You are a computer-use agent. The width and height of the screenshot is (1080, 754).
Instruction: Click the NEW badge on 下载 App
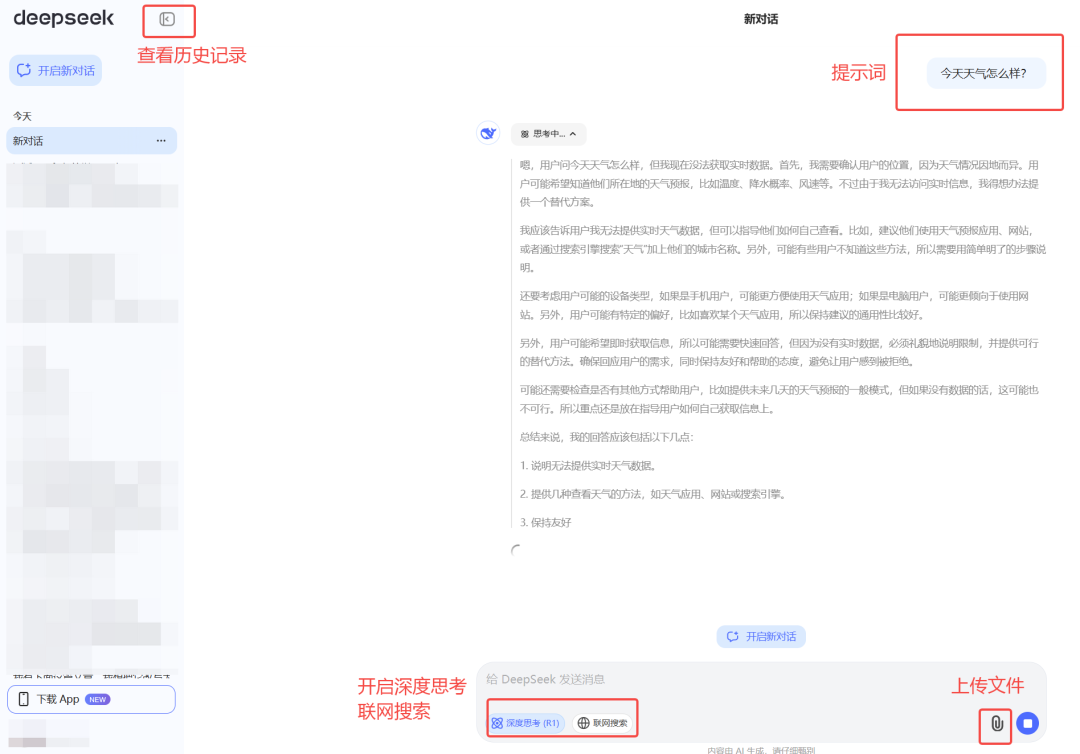pyautogui.click(x=98, y=700)
